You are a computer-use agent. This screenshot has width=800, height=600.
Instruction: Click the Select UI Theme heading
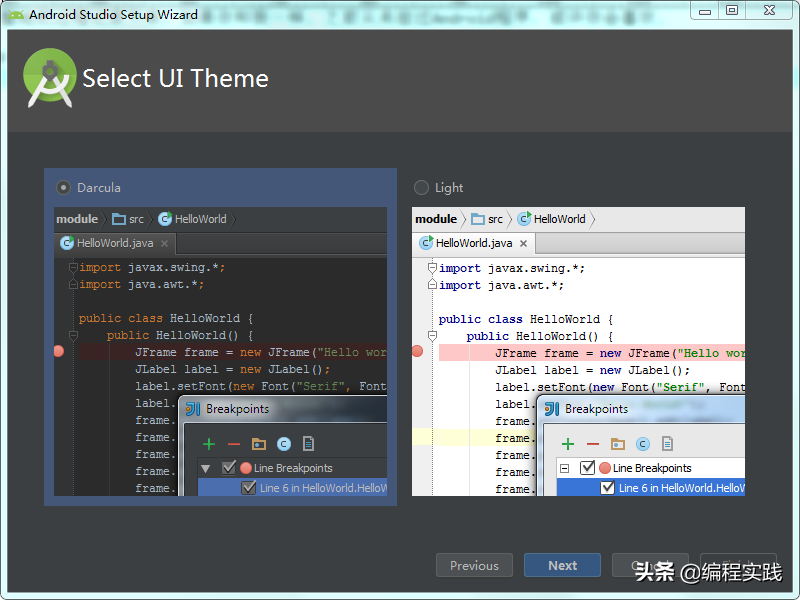tap(176, 79)
